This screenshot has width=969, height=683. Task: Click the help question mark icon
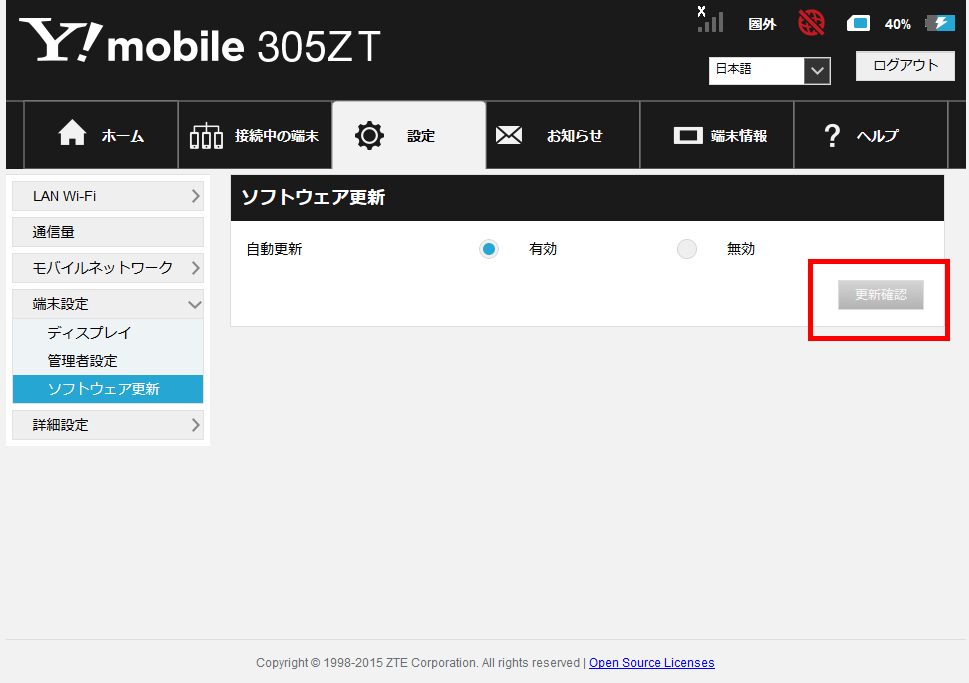click(832, 135)
